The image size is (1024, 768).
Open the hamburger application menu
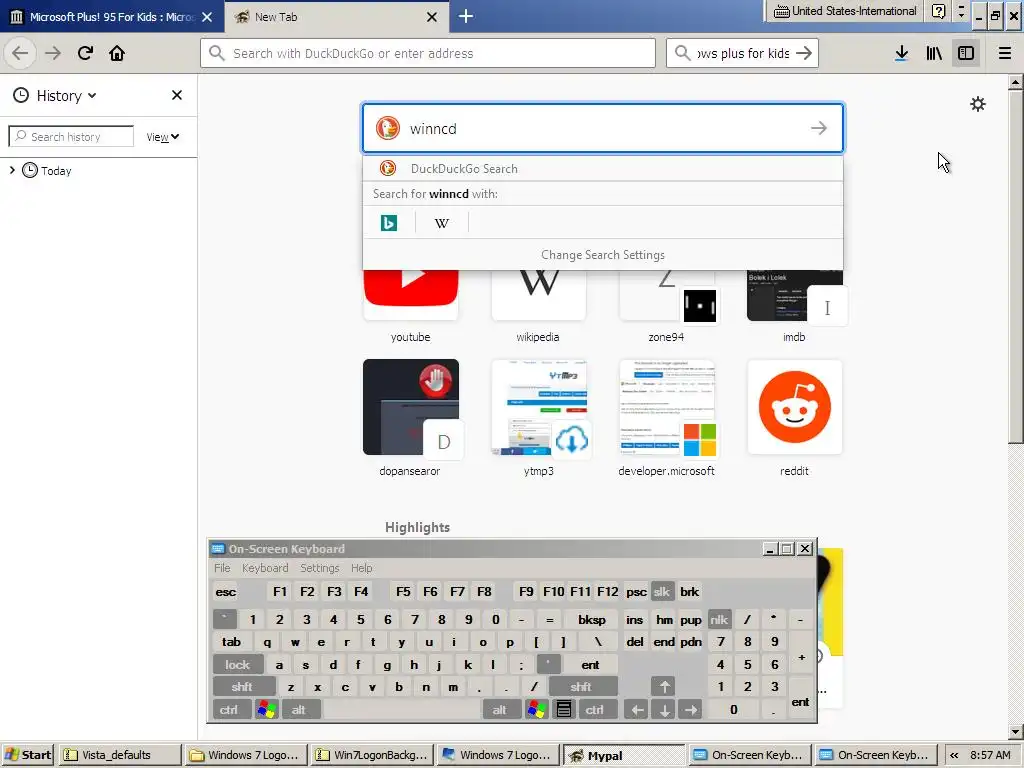(1004, 53)
